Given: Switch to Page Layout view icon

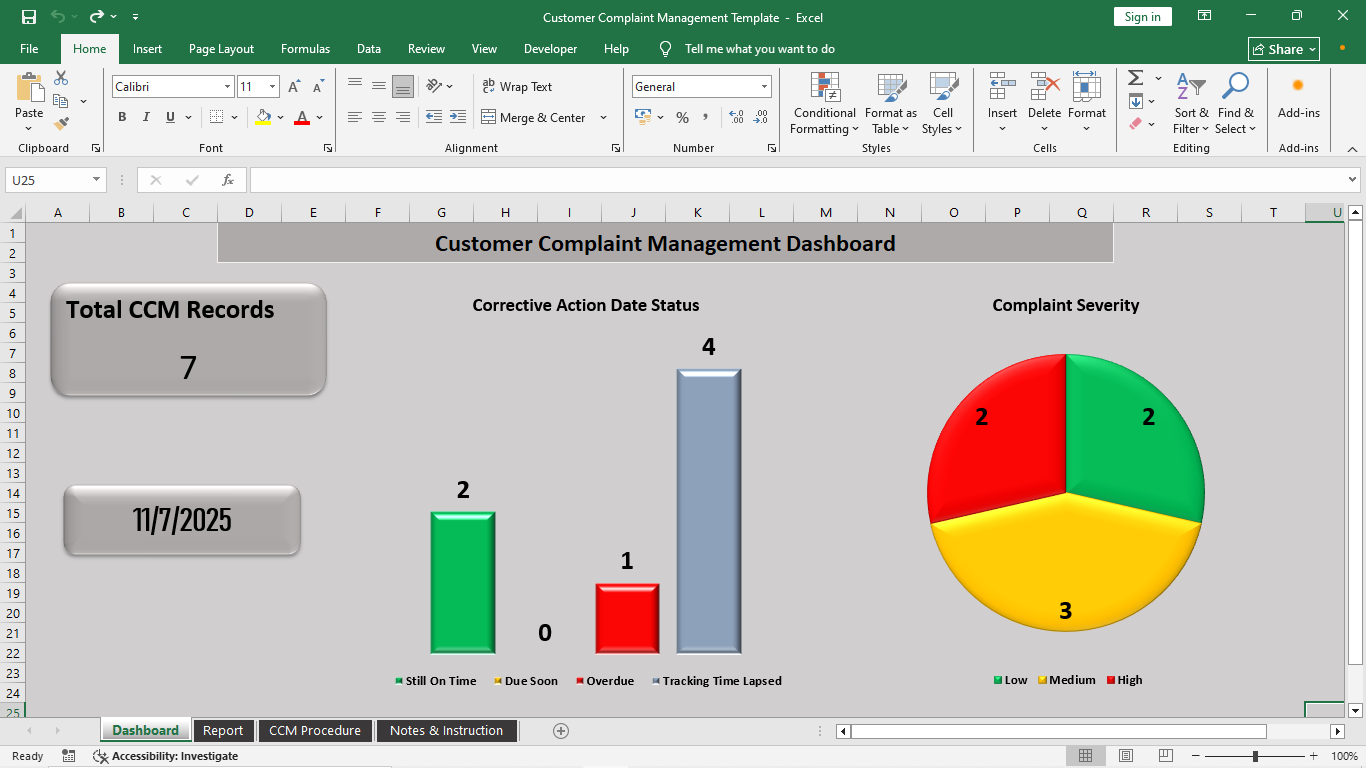Looking at the screenshot, I should 1126,756.
